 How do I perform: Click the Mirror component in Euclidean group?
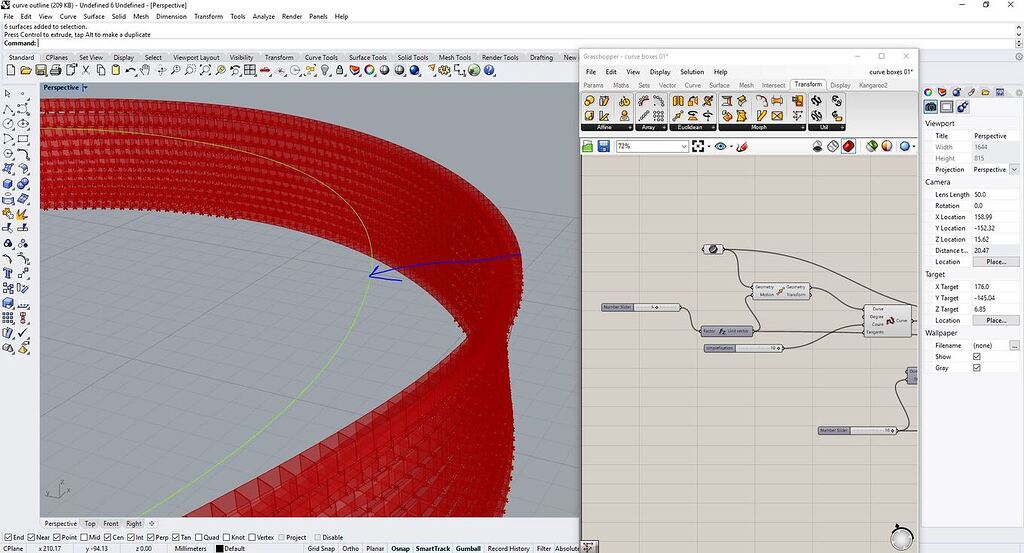(x=677, y=101)
